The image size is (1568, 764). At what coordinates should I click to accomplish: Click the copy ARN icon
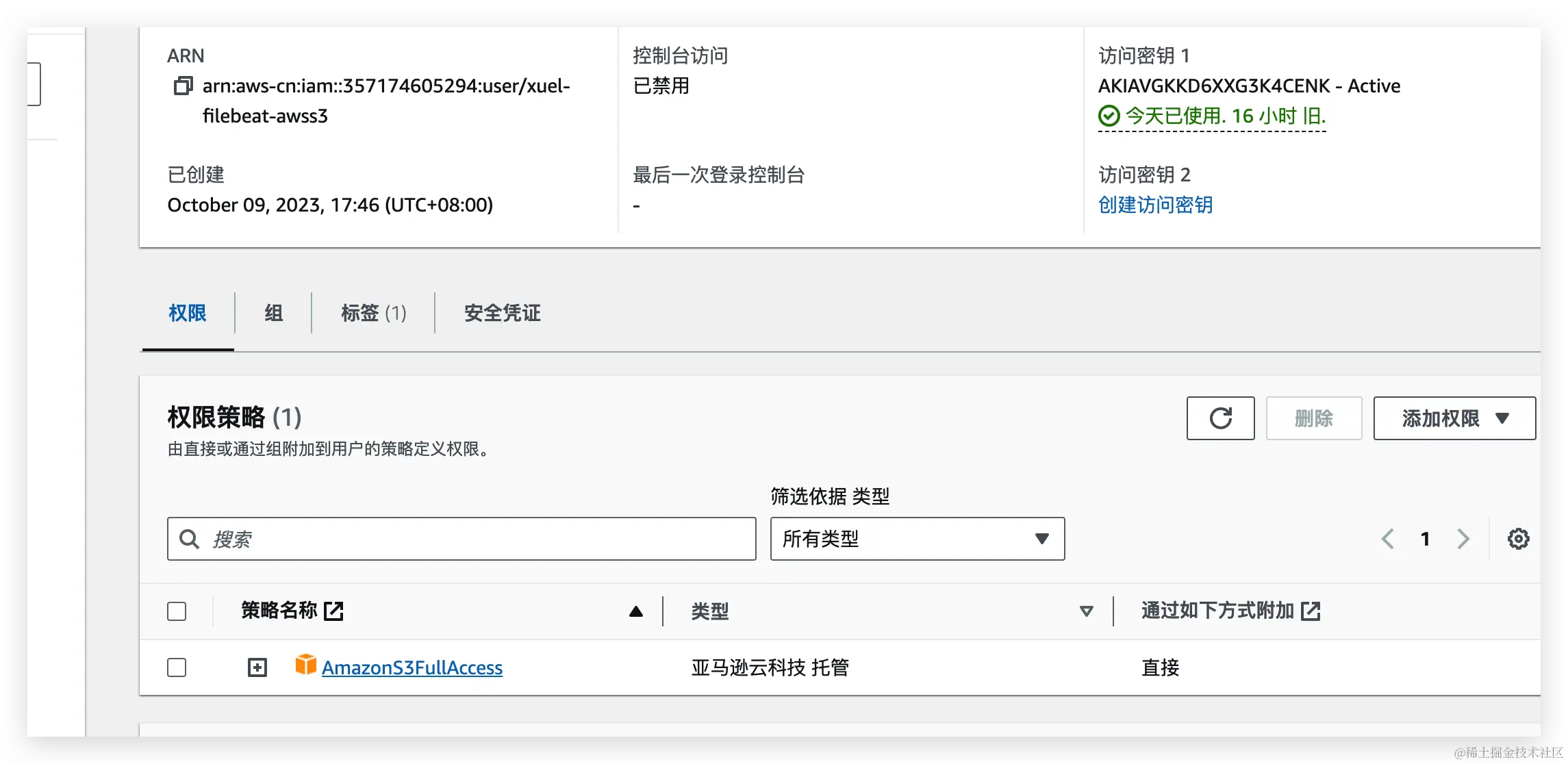pos(183,86)
